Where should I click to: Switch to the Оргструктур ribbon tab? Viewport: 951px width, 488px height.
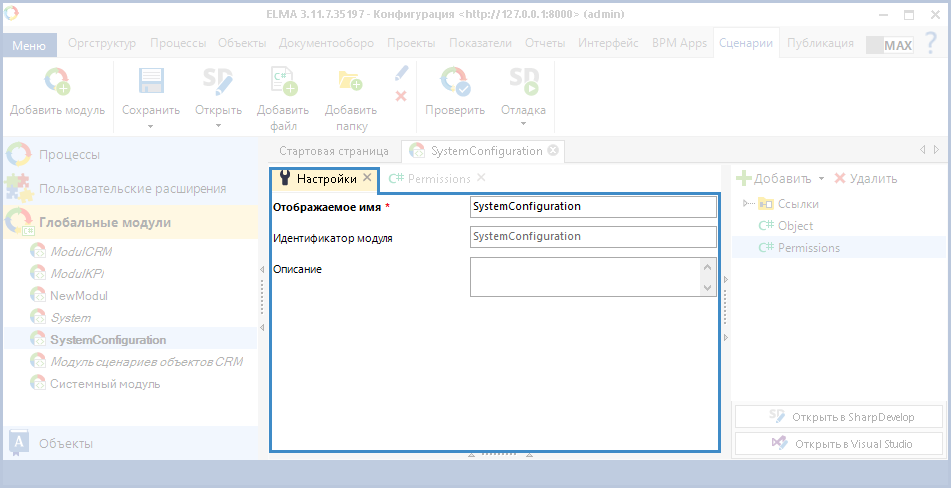click(102, 43)
